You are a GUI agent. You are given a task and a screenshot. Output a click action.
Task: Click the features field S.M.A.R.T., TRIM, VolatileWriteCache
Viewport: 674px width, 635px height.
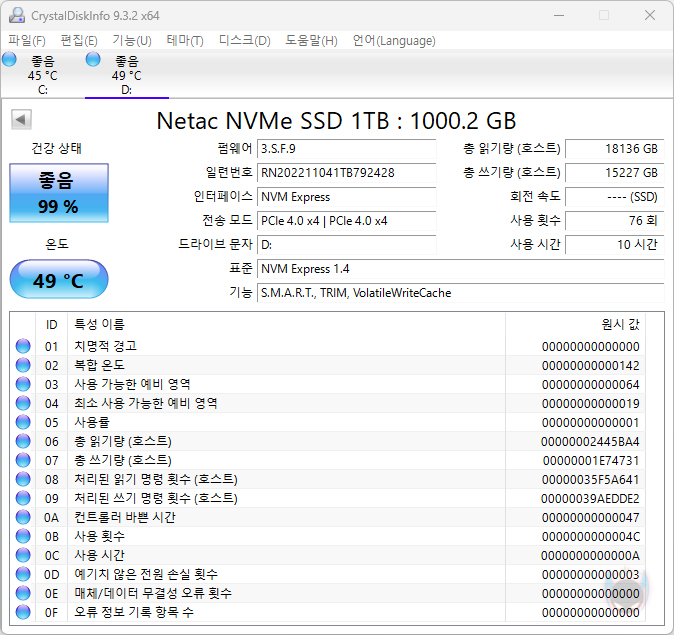click(460, 293)
